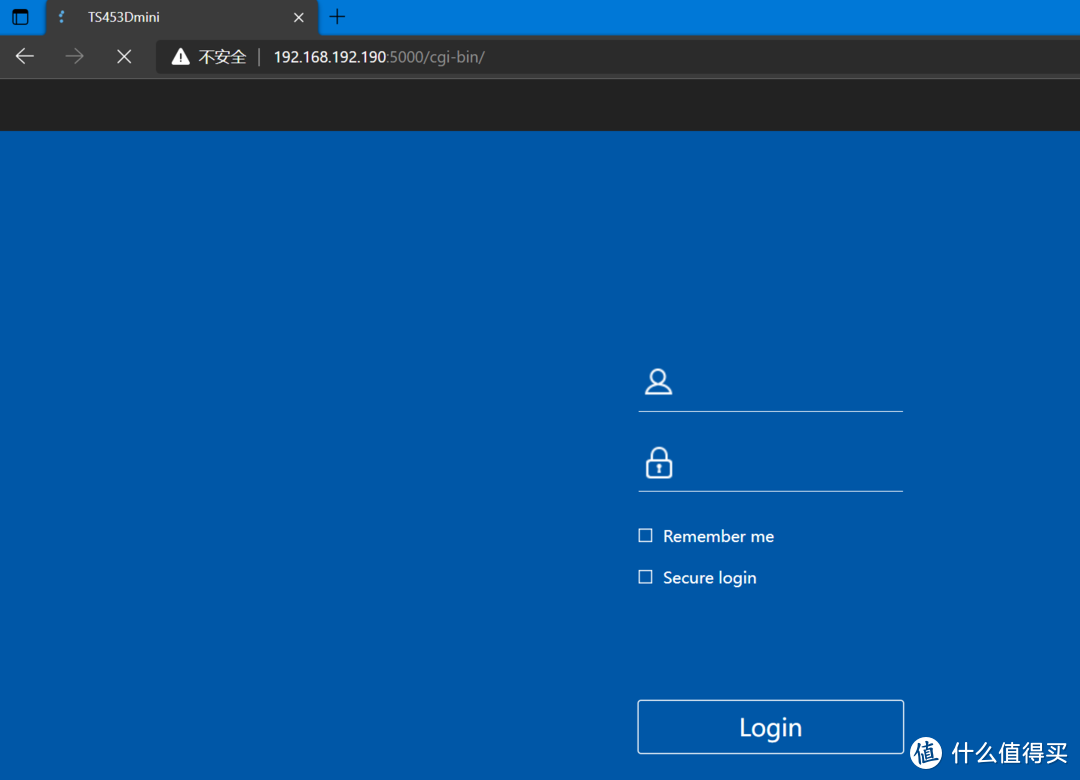
Task: Enable the Remember me checkbox
Action: pyautogui.click(x=645, y=536)
